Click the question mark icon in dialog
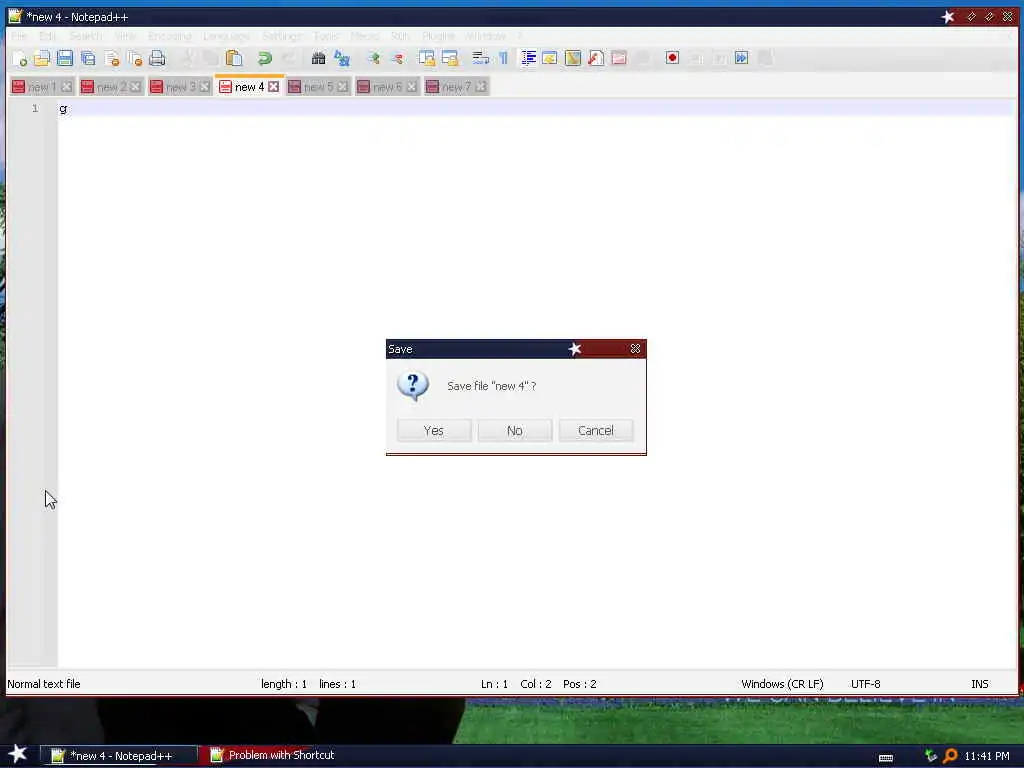The image size is (1024, 768). (413, 385)
